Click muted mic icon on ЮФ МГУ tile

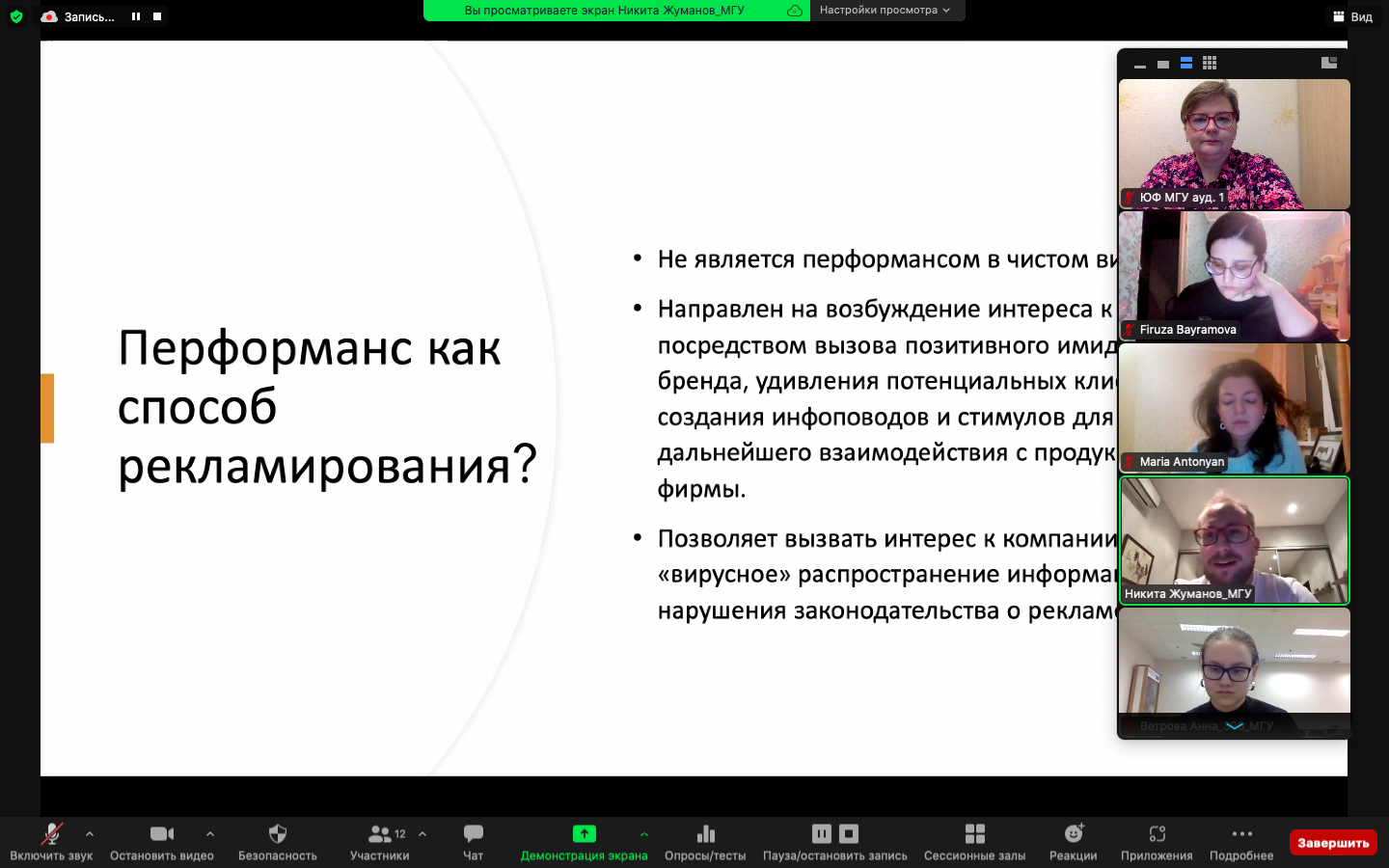point(1129,198)
